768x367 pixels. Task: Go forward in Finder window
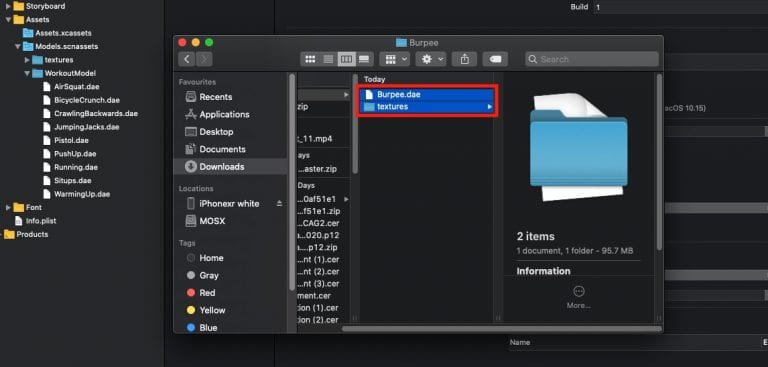click(x=204, y=59)
